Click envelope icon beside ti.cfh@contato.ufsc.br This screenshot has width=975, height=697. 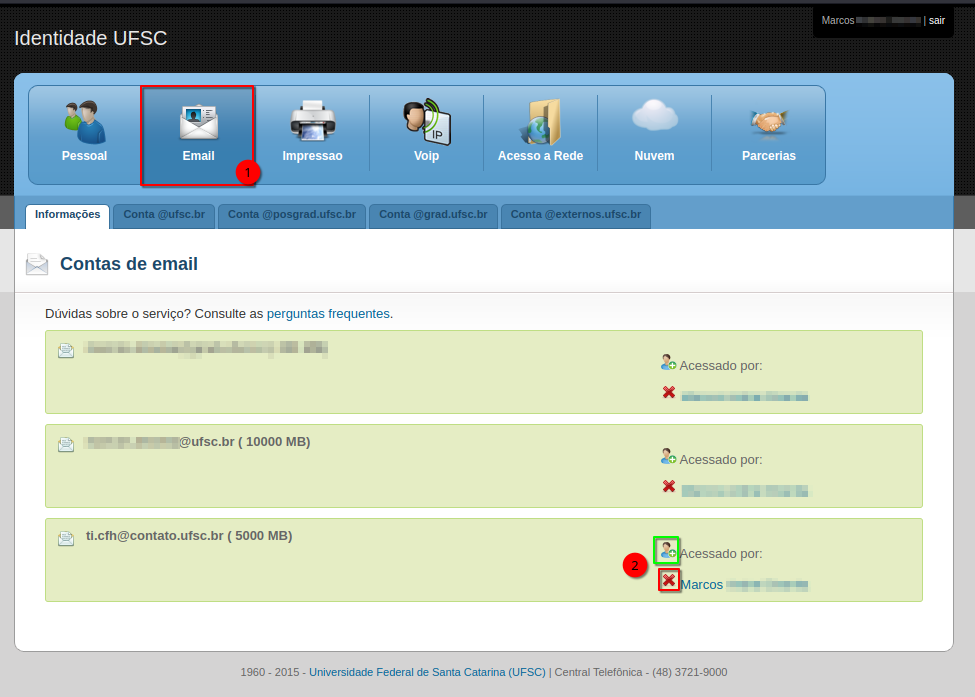tap(66, 538)
